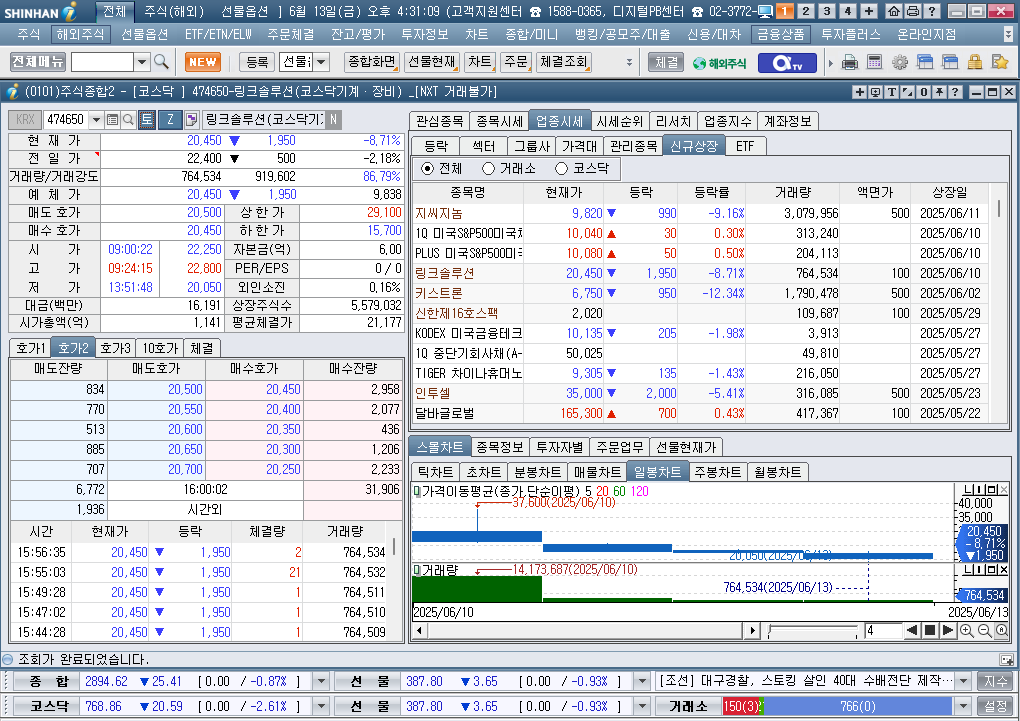
Task: Select the 키스트론 row in list
Action: pos(701,293)
